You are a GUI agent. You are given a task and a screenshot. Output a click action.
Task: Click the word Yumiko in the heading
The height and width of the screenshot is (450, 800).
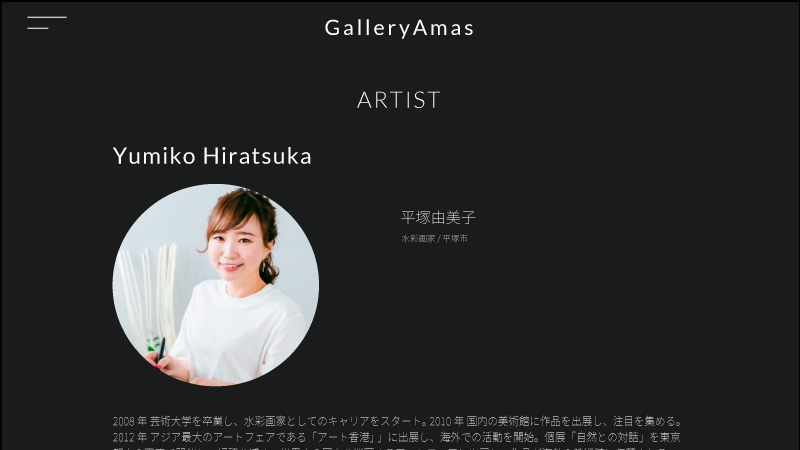[x=154, y=156]
